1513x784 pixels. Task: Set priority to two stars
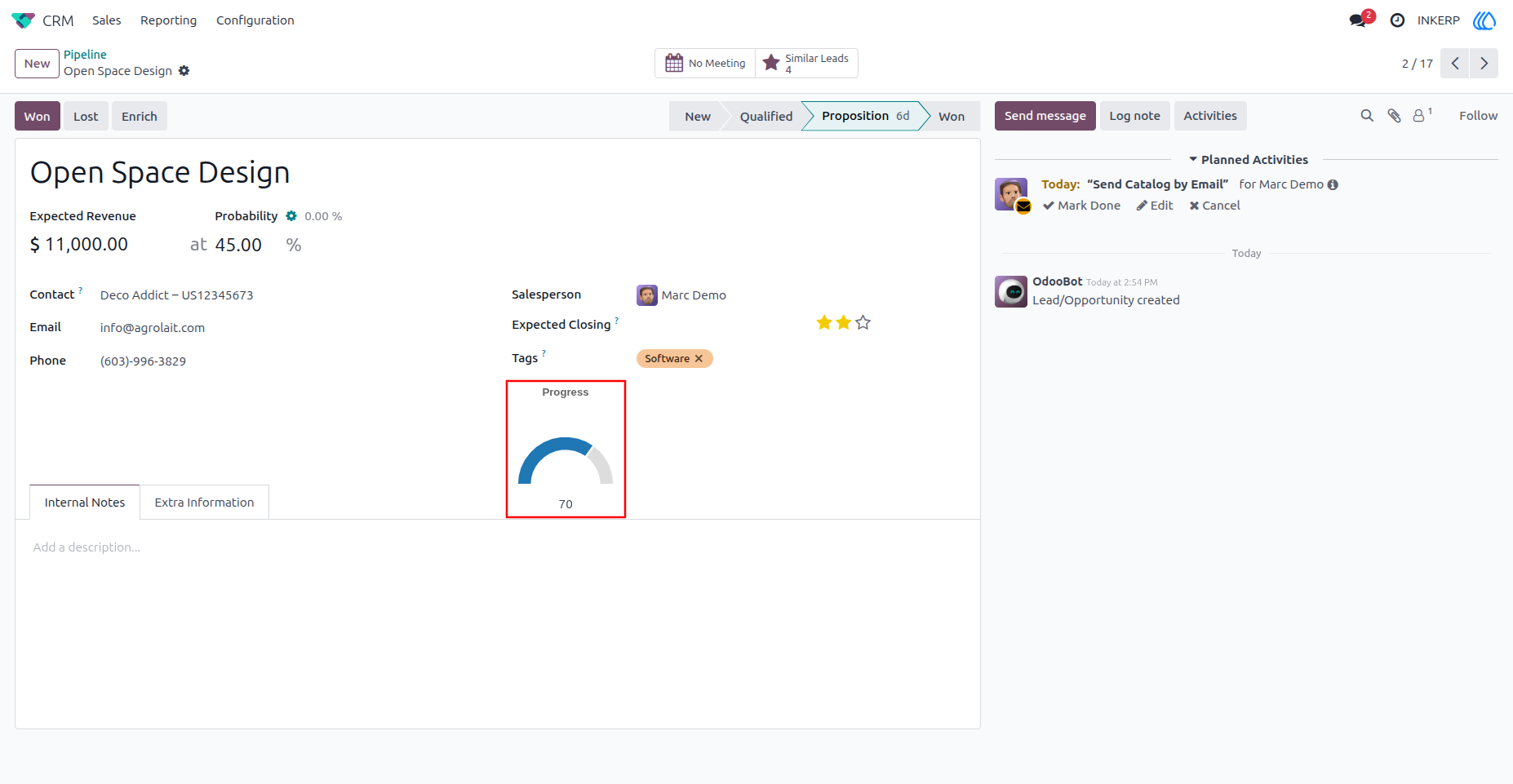(x=844, y=323)
